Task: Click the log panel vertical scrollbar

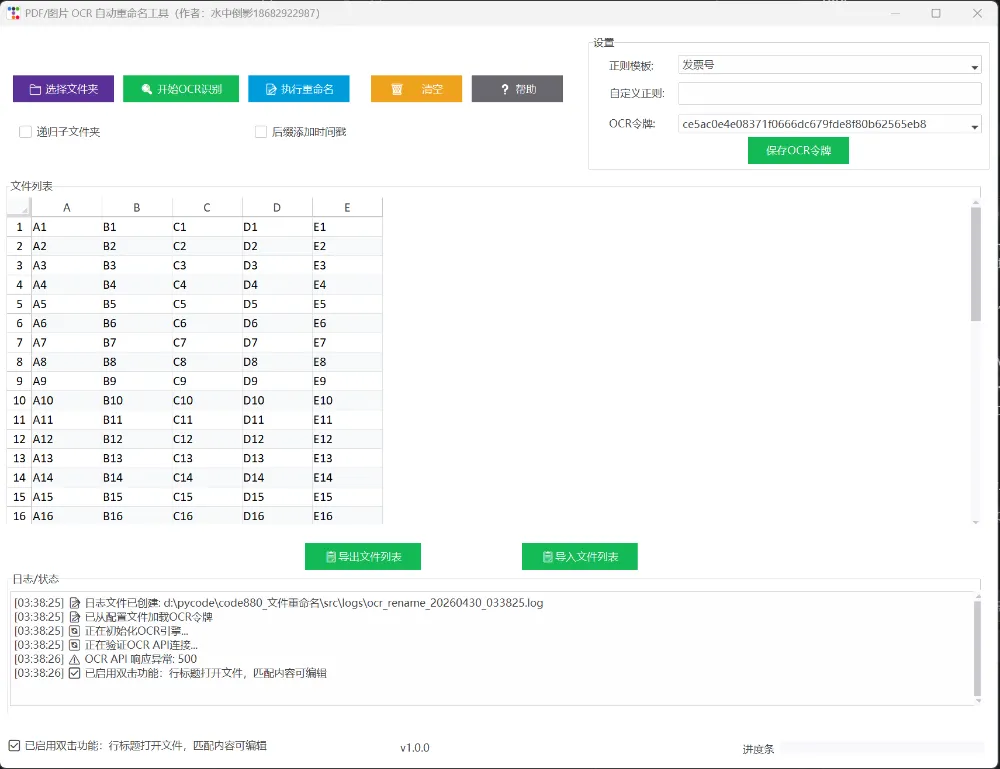Action: pyautogui.click(x=978, y=648)
